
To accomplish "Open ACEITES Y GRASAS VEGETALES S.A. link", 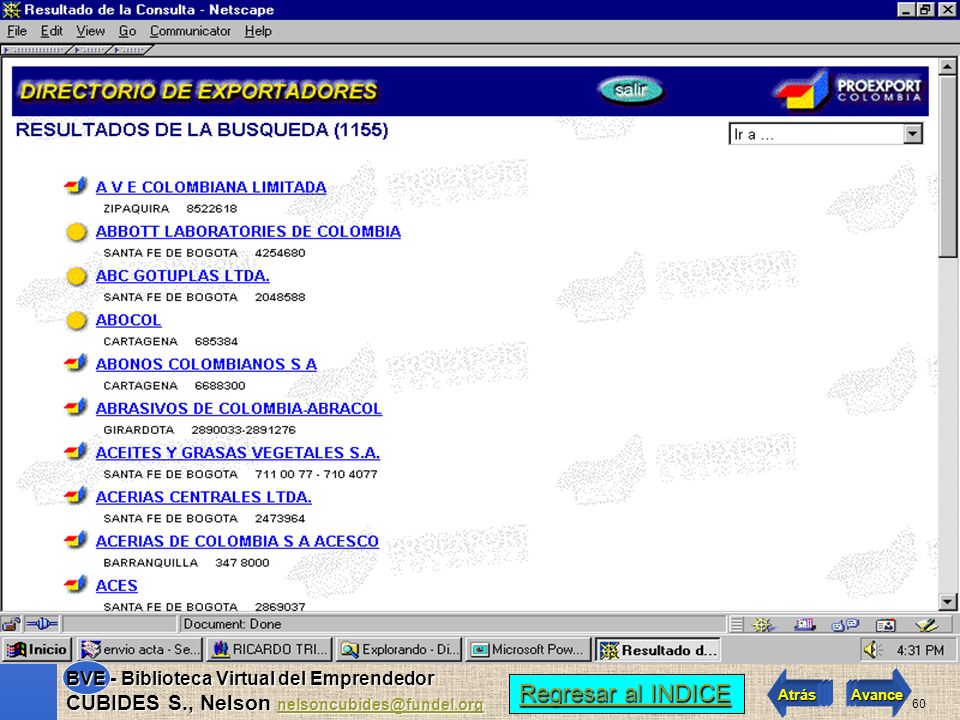I will coord(238,452).
